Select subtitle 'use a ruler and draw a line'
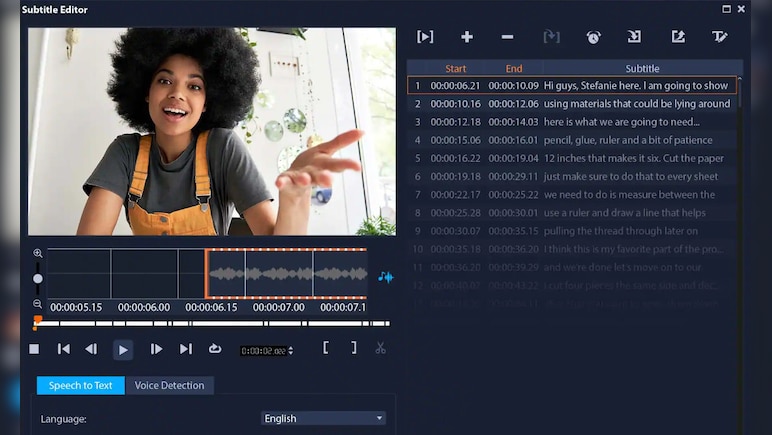This screenshot has height=435, width=772. pos(572,213)
